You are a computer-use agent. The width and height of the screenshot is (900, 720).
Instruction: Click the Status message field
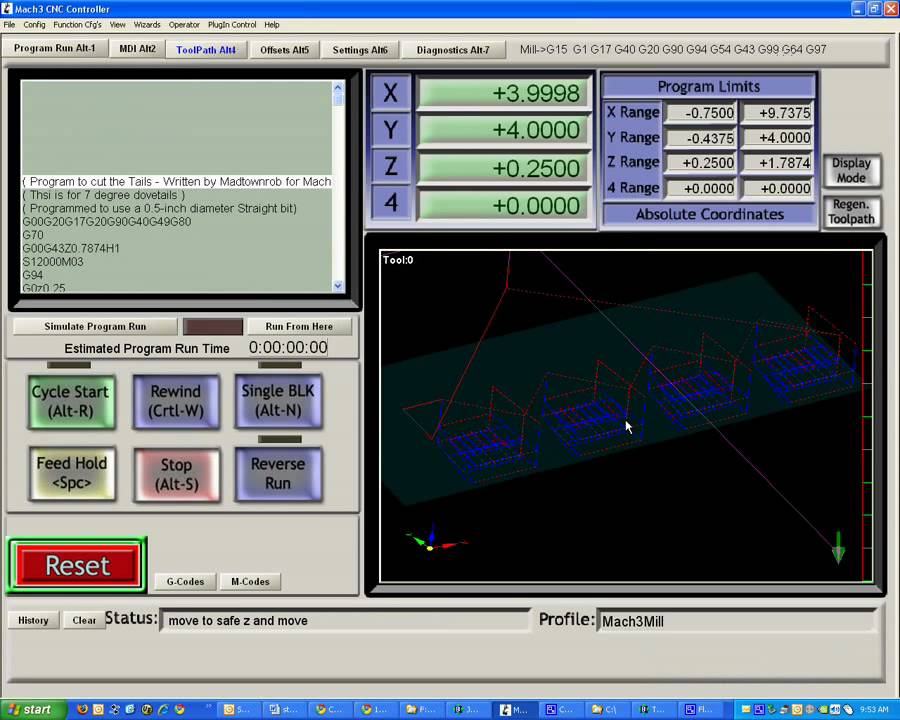pos(344,621)
